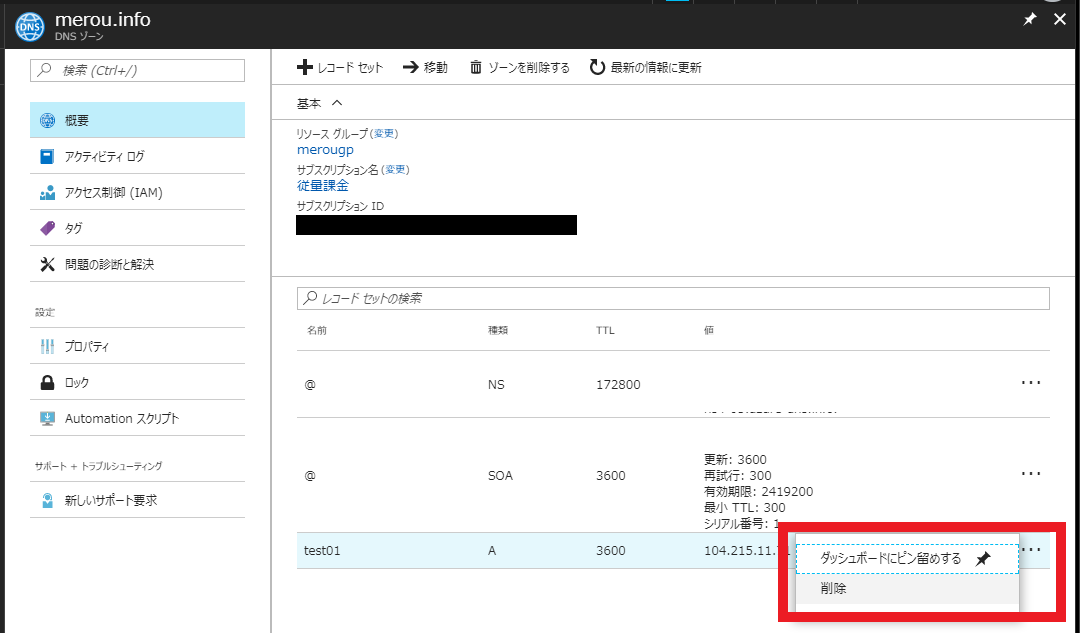Screen dimensions: 1080x633
Task: Click 変更 link next to サブスクリプション名
Action: click(395, 169)
